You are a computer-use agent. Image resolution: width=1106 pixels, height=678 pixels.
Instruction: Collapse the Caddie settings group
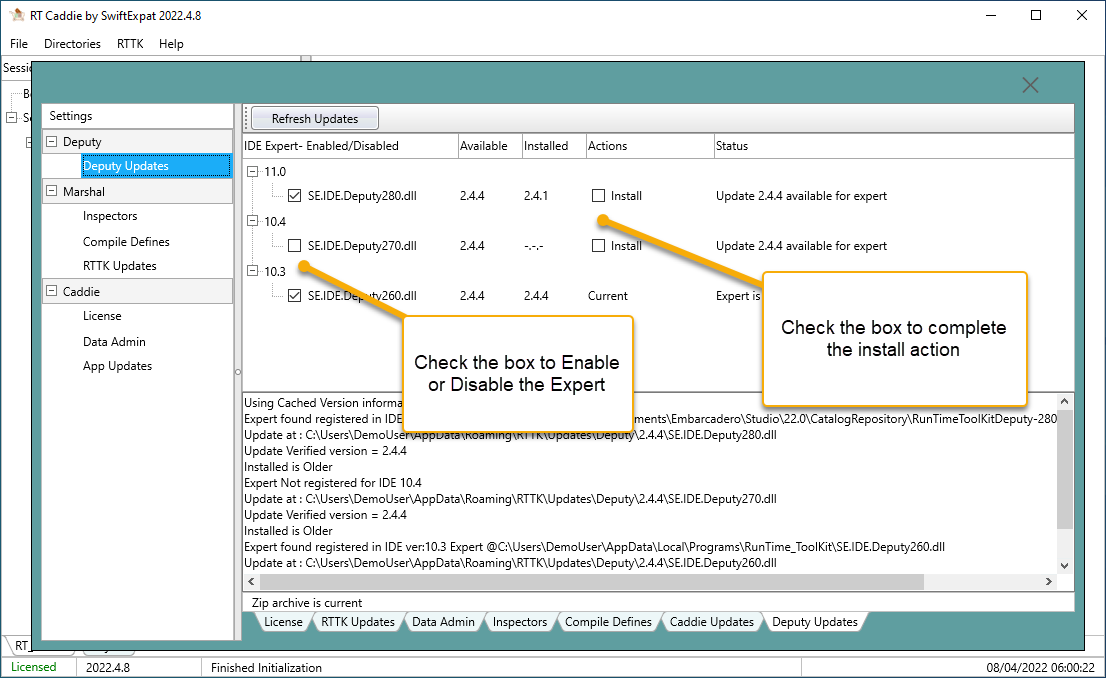click(x=52, y=292)
